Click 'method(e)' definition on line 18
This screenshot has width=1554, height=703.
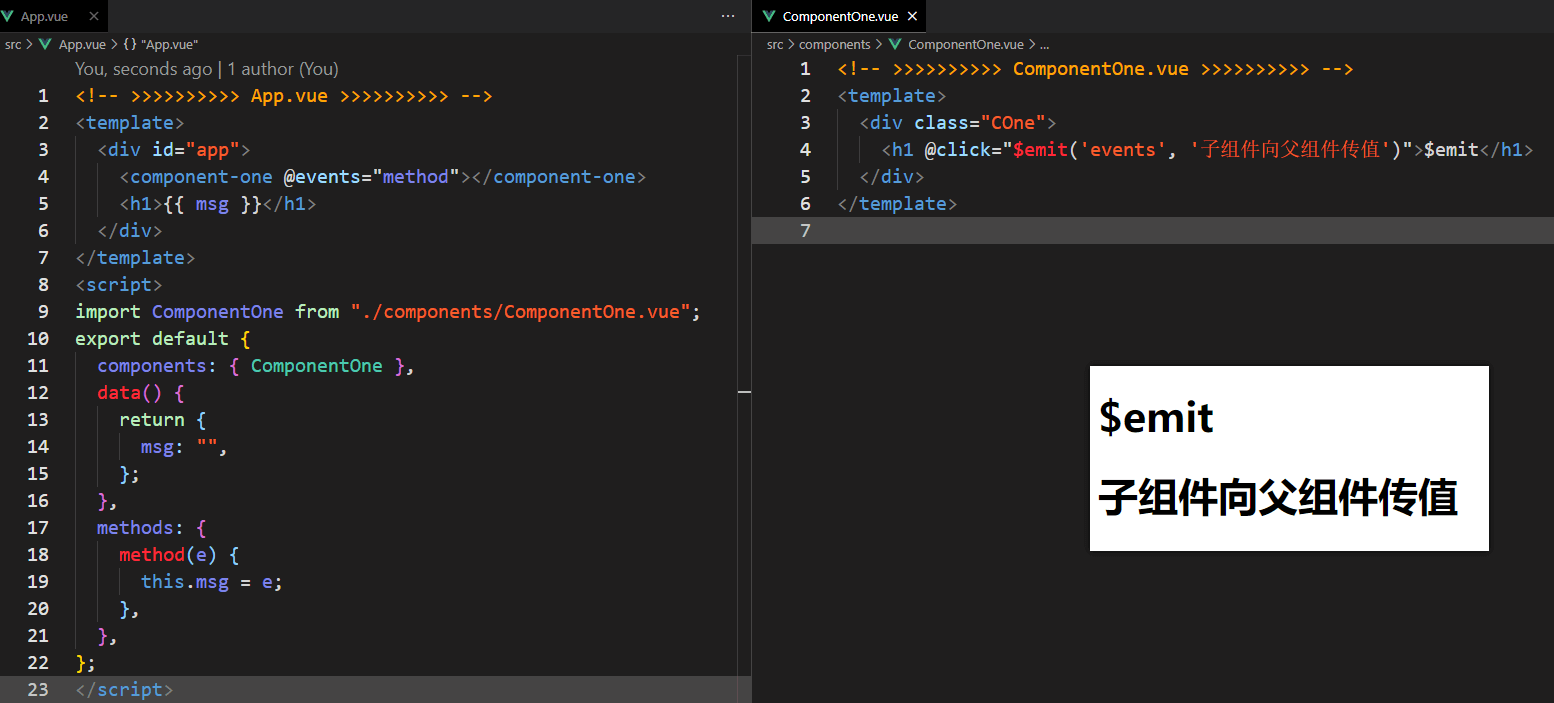point(168,555)
